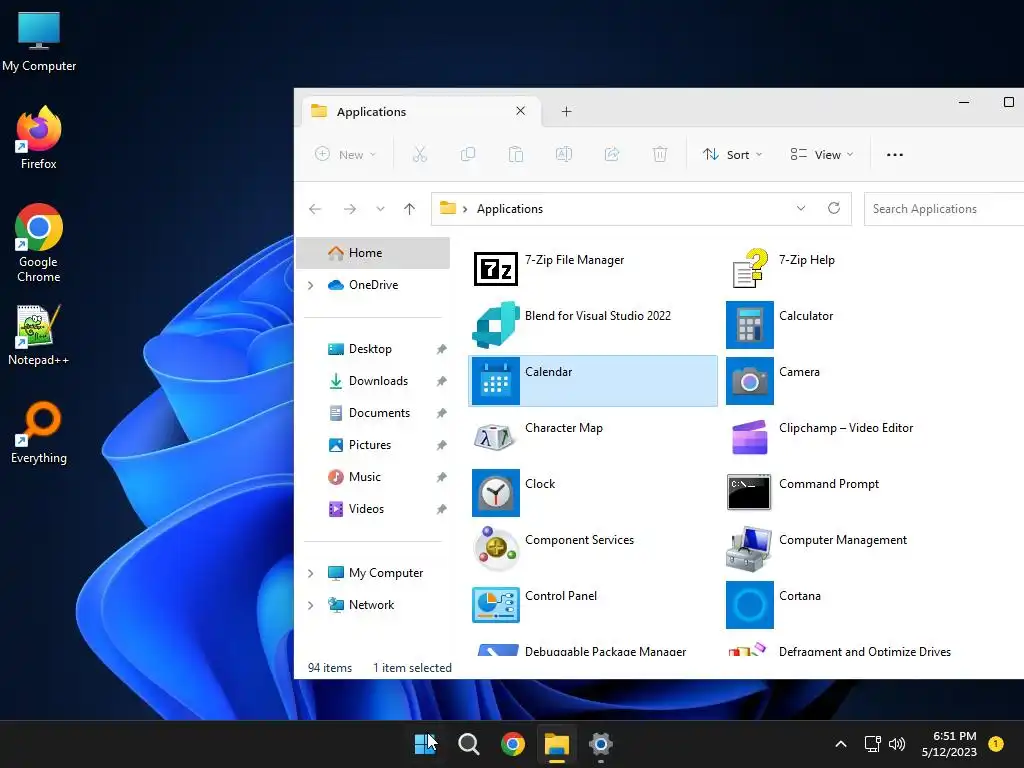Screen dimensions: 1024x768
Task: Select the Applications window tab
Action: click(x=421, y=112)
